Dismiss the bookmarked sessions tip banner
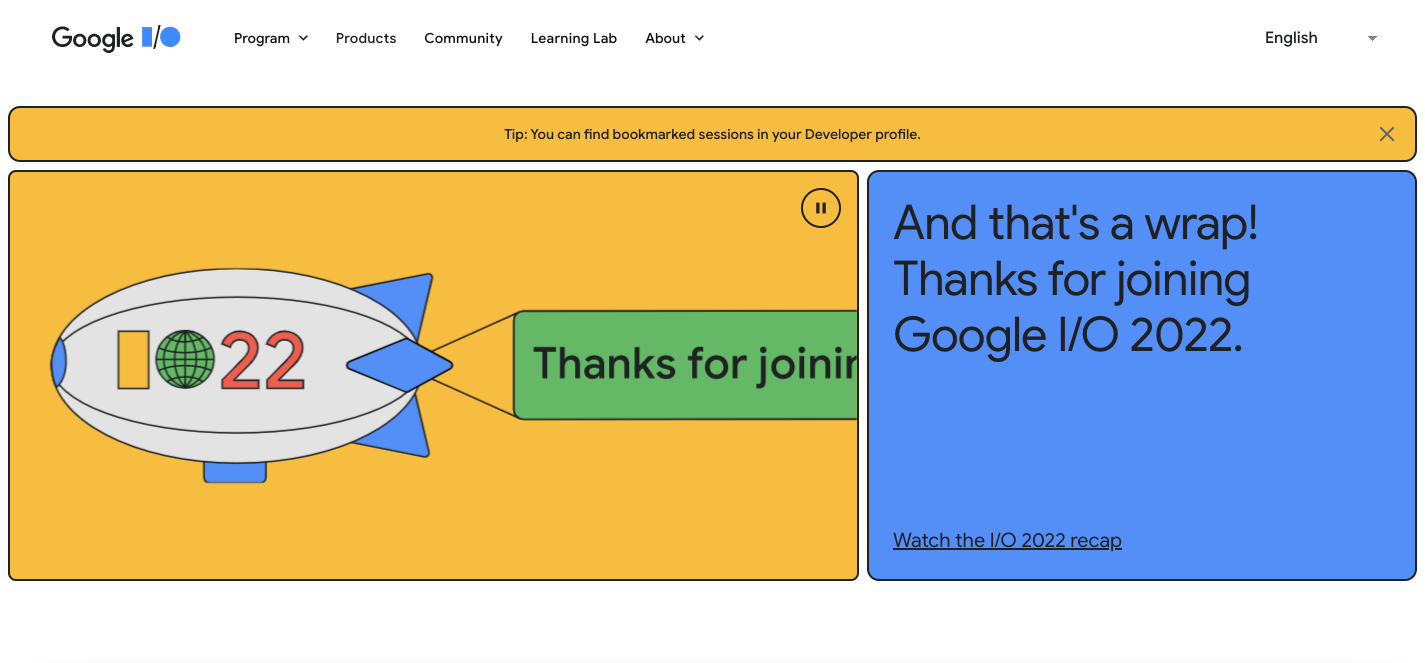Screen dimensions: 1425x663 coord(1386,134)
